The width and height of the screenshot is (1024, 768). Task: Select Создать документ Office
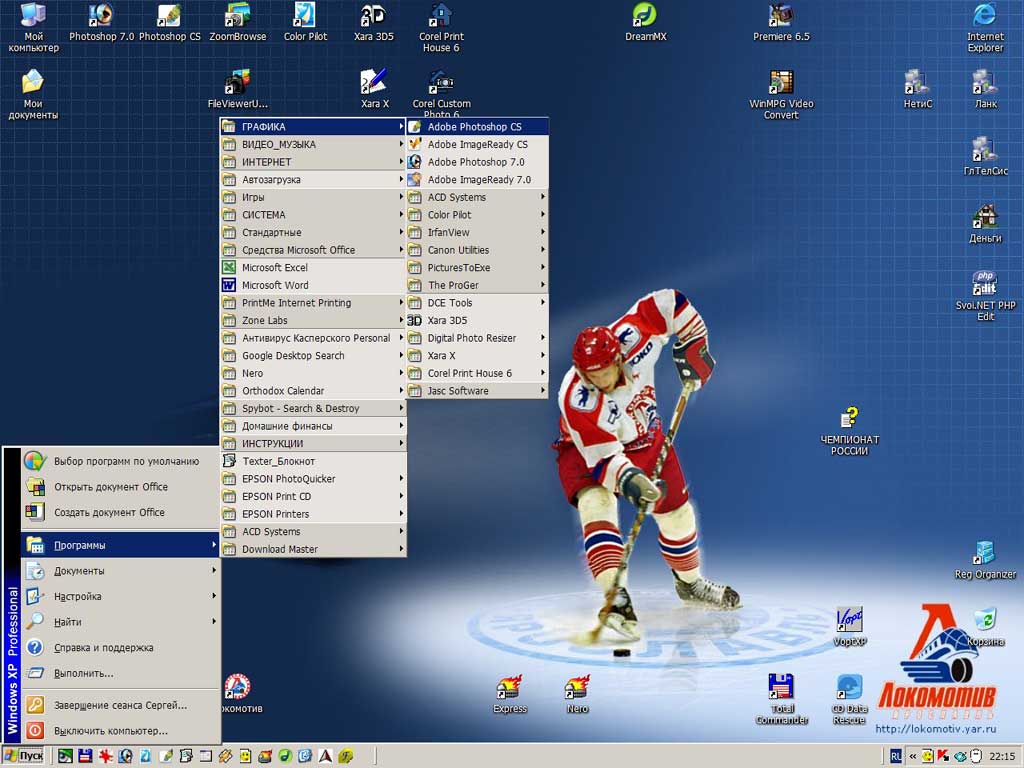point(121,513)
